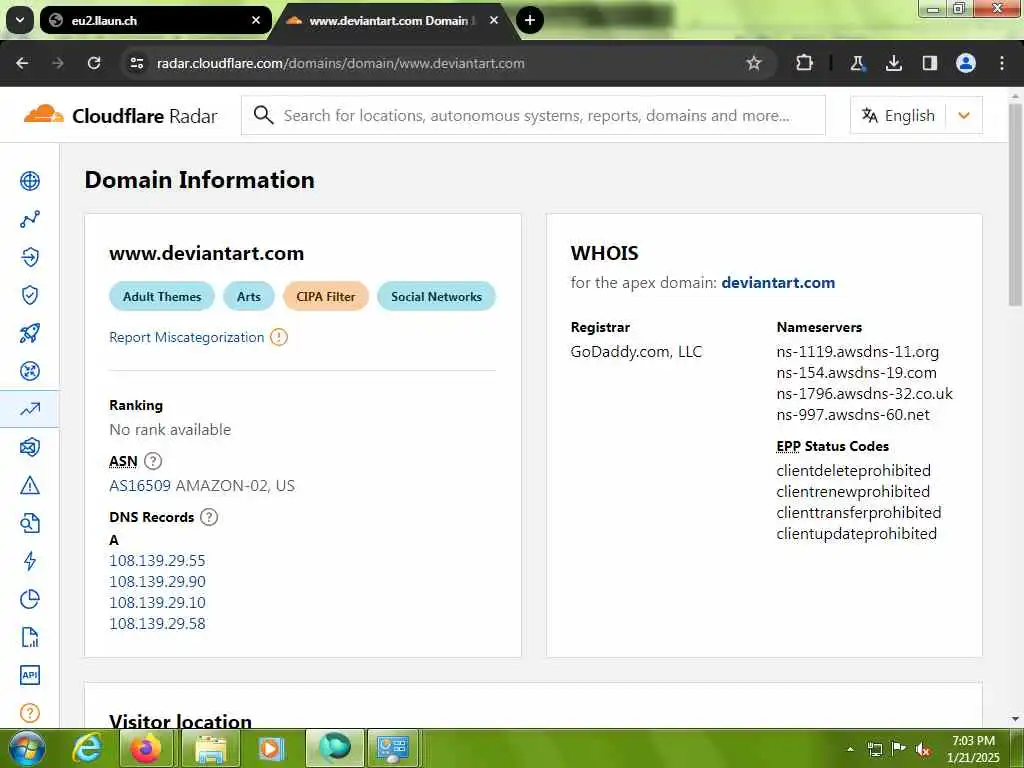The height and width of the screenshot is (768, 1024).
Task: Open IP address 108.139.29.10
Action: pos(157,603)
